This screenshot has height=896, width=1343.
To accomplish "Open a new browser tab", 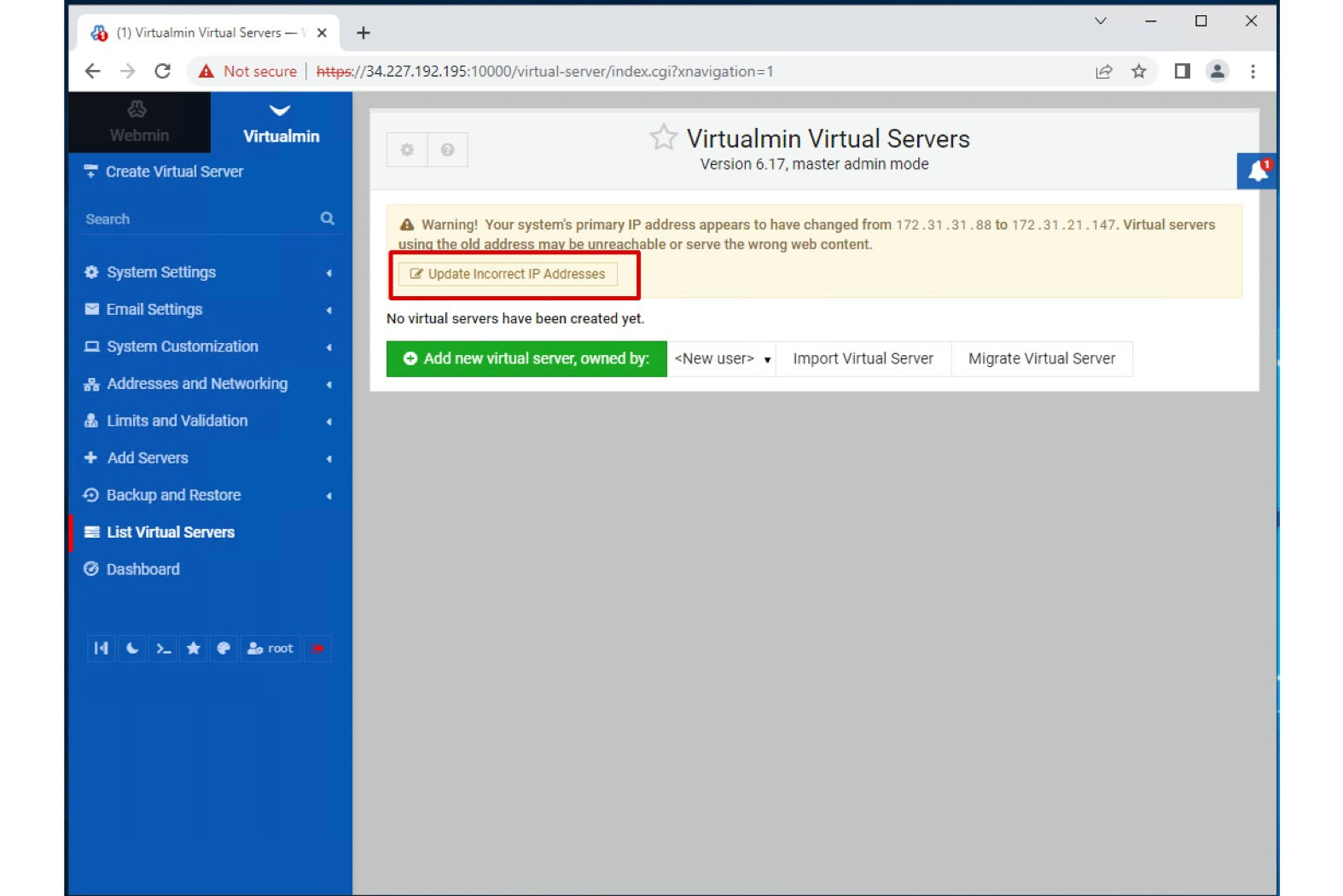I will (363, 33).
